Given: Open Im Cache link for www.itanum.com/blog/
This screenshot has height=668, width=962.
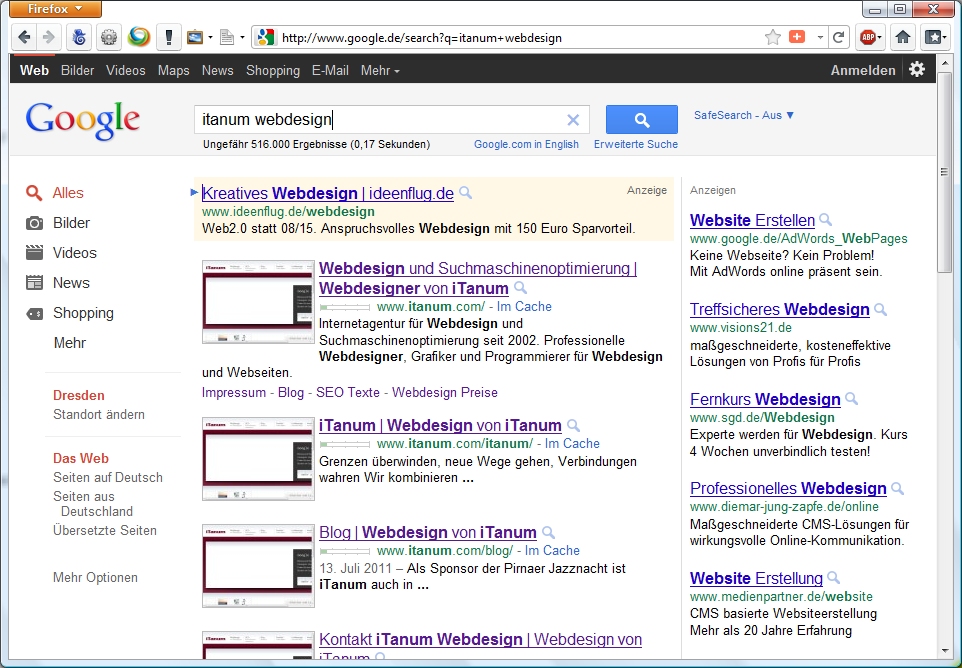Looking at the screenshot, I should 552,550.
